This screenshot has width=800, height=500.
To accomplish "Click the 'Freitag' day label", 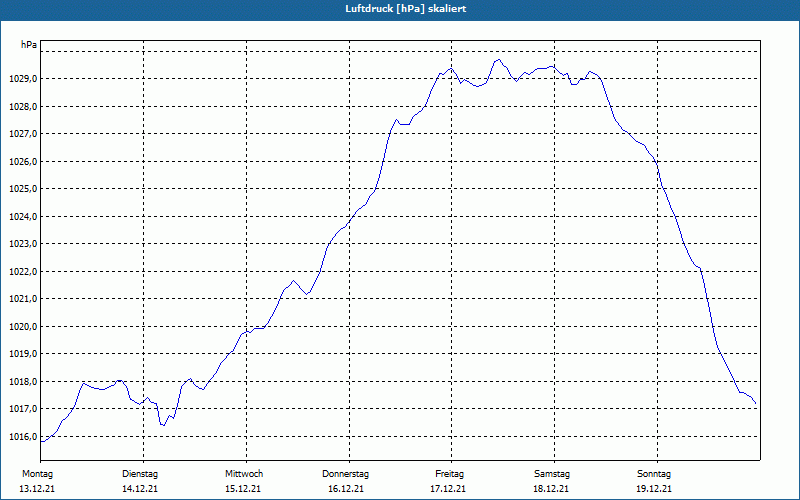I will point(449,474).
